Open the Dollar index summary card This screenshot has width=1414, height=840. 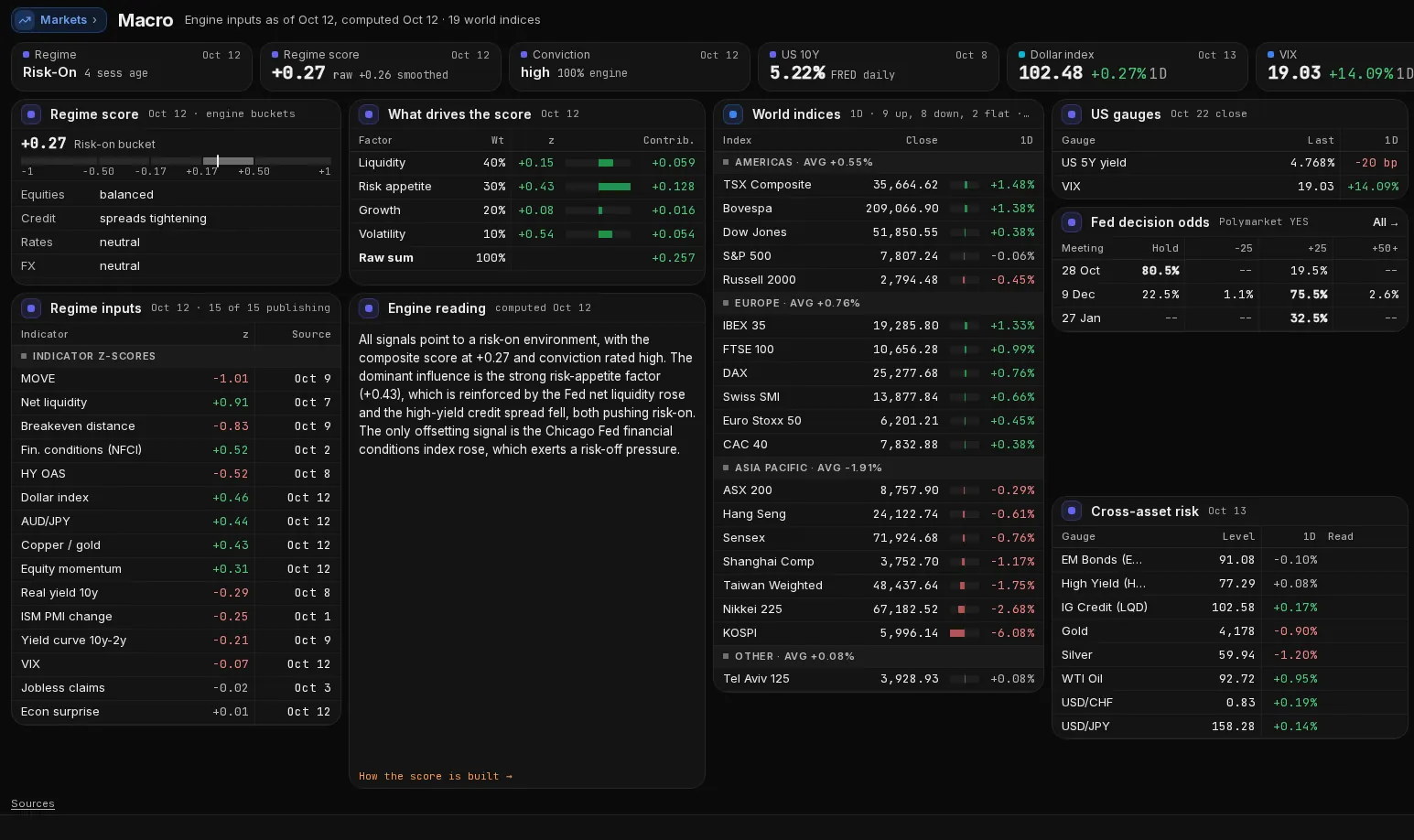pyautogui.click(x=1128, y=67)
